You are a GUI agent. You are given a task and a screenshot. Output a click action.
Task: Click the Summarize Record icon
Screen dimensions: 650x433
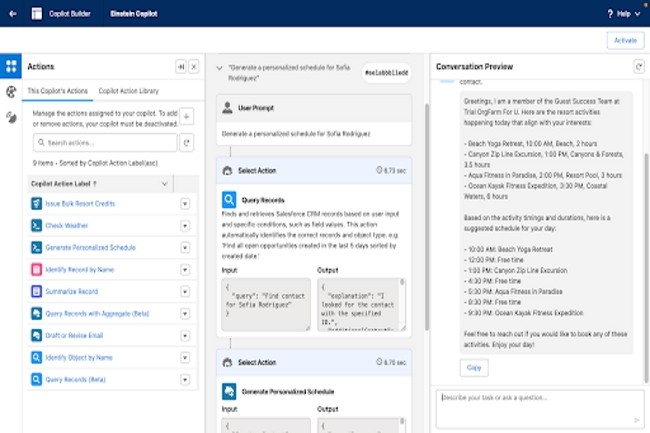pos(36,291)
